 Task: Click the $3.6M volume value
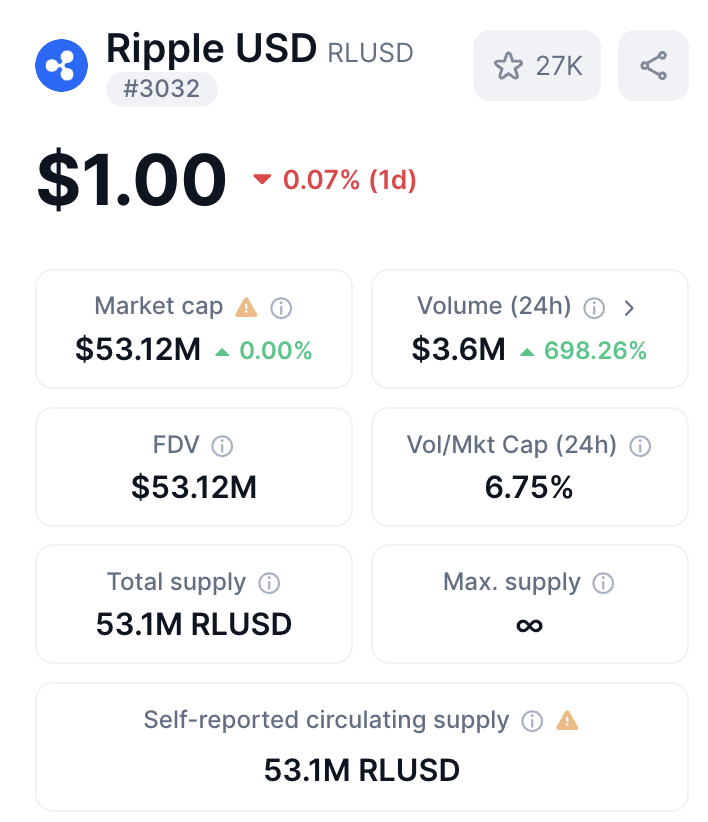(458, 350)
